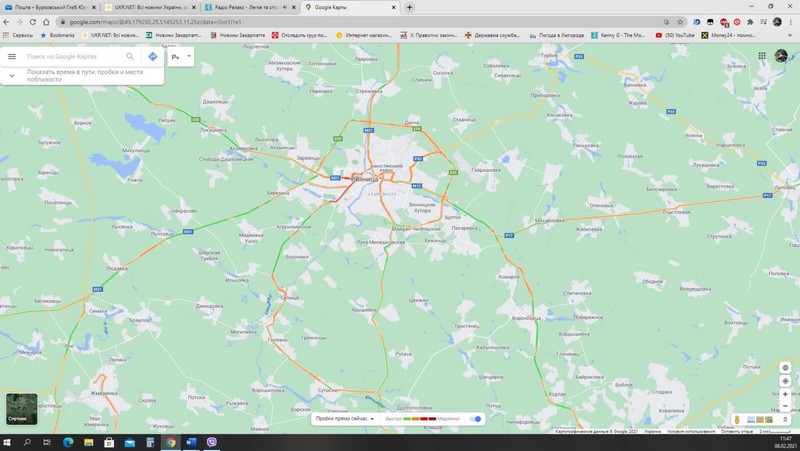Open the media control icon in toolbar
Screen dimensions: 800x451
pos(763,22)
